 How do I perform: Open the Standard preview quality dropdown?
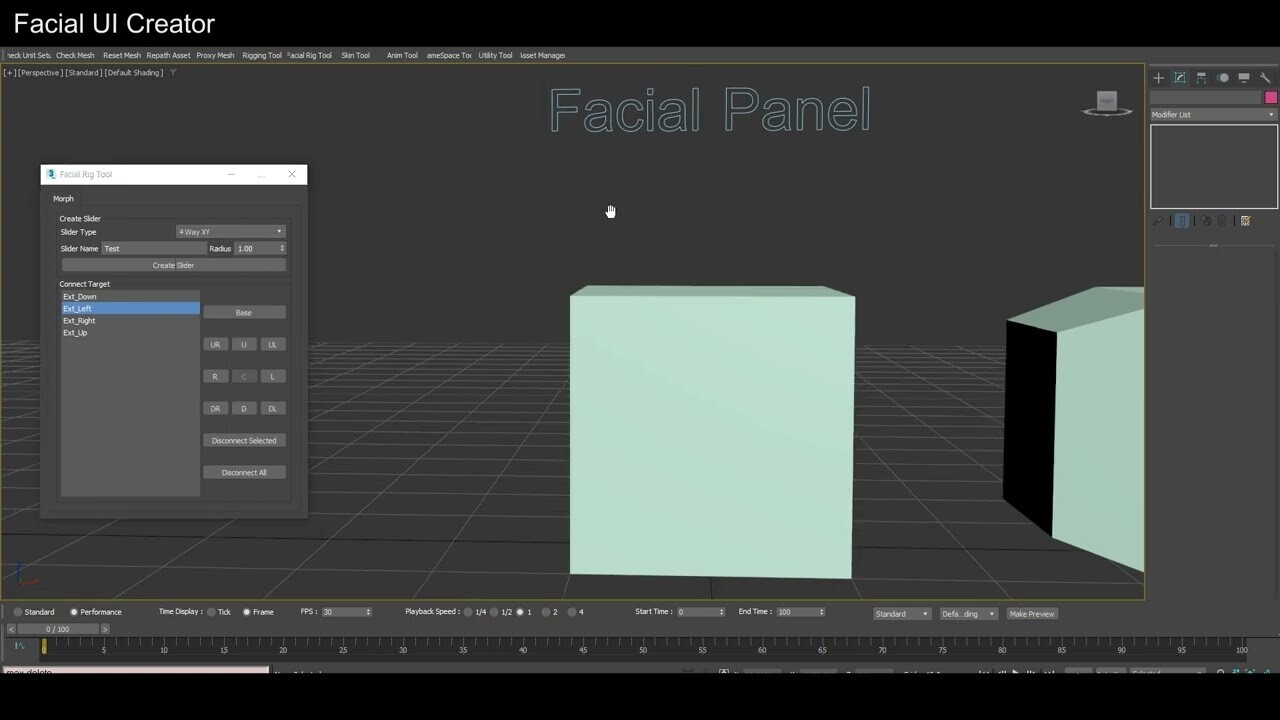coord(900,613)
